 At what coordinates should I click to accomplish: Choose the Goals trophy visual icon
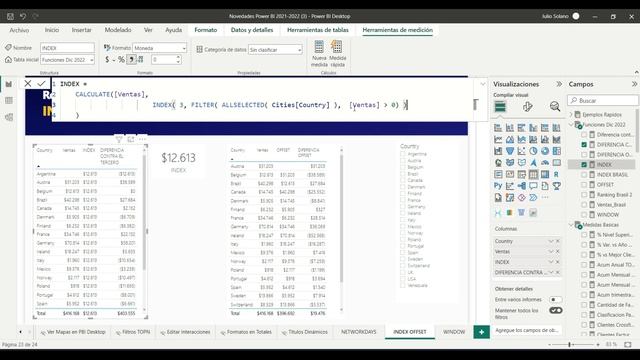[556, 186]
